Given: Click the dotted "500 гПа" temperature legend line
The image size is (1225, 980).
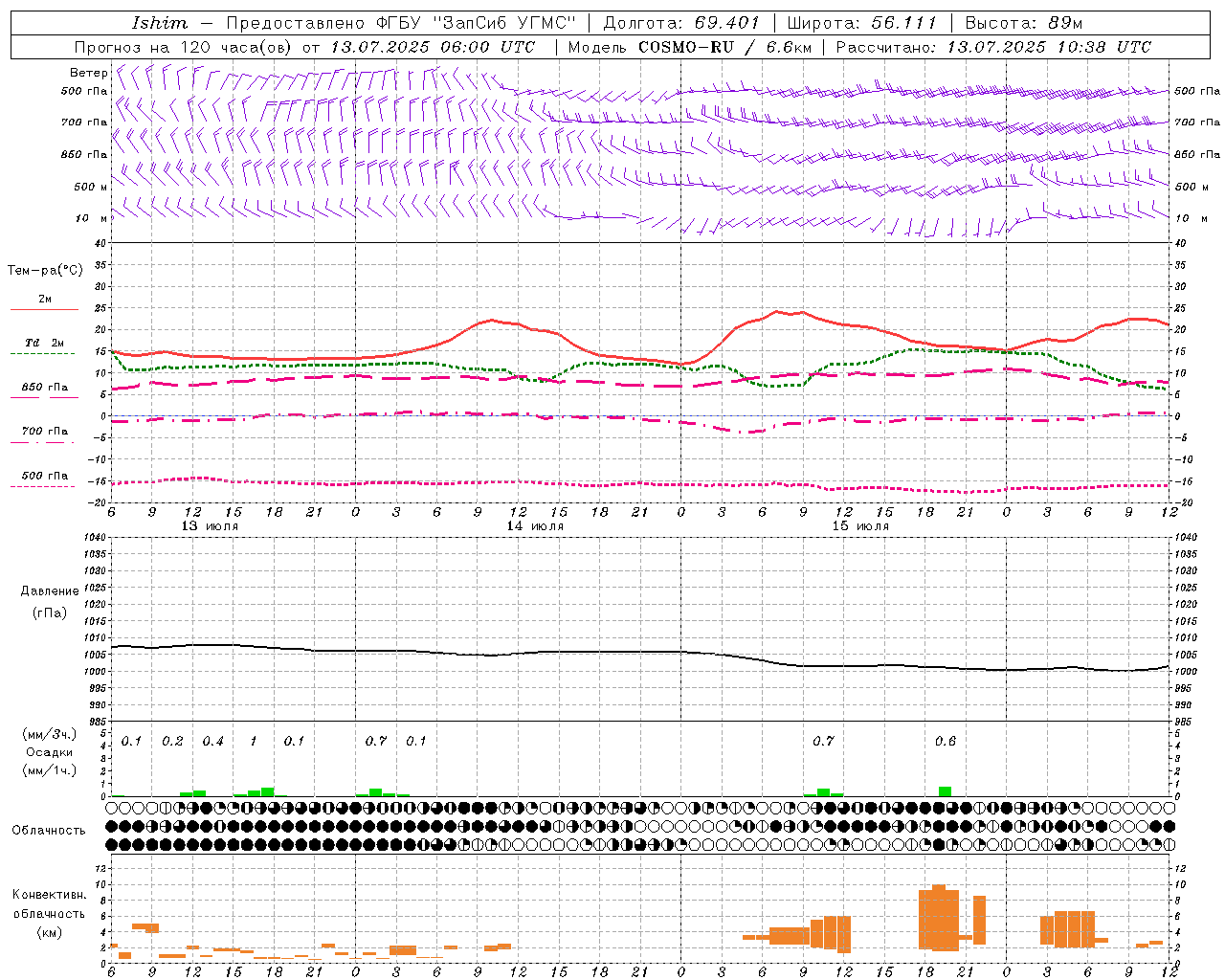Looking at the screenshot, I should coord(43,487).
